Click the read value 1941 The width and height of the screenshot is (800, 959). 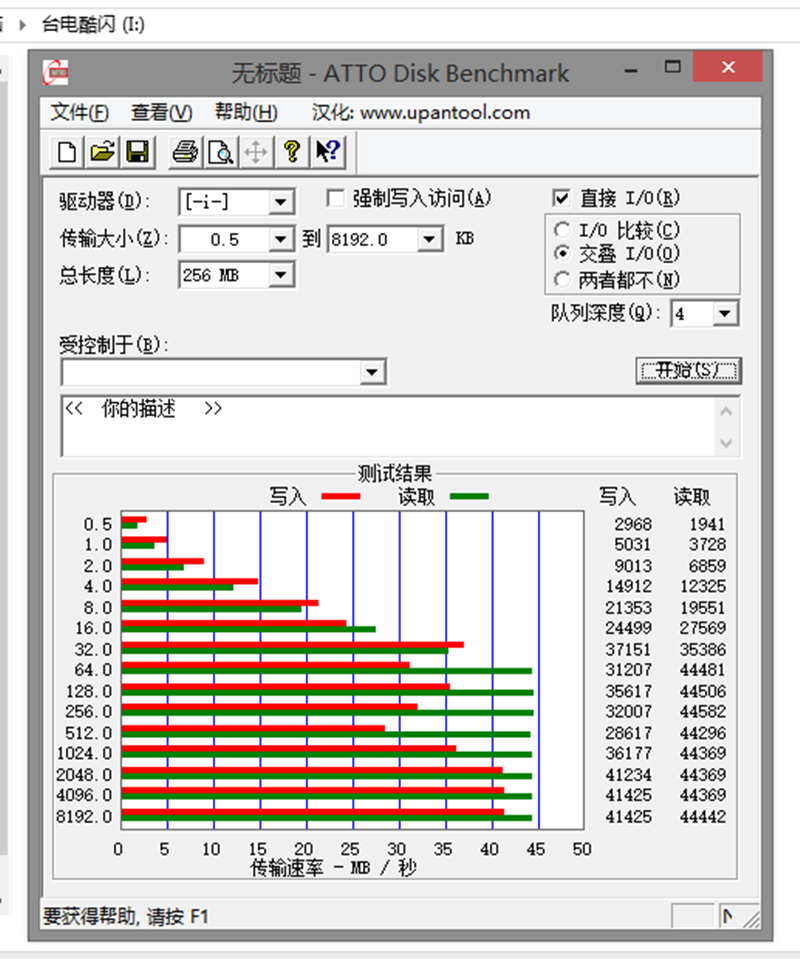coord(707,524)
